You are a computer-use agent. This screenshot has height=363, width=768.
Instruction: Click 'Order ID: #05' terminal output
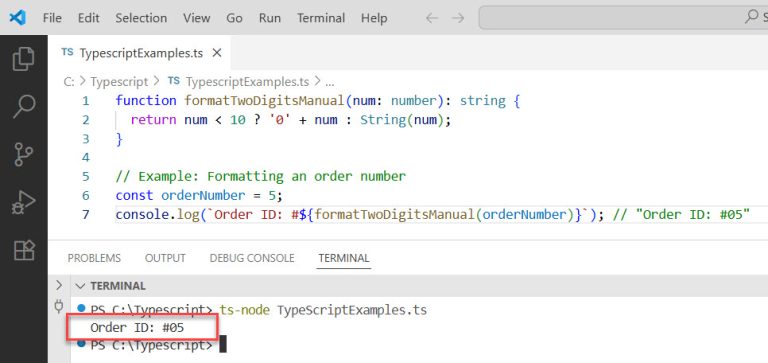pyautogui.click(x=137, y=328)
